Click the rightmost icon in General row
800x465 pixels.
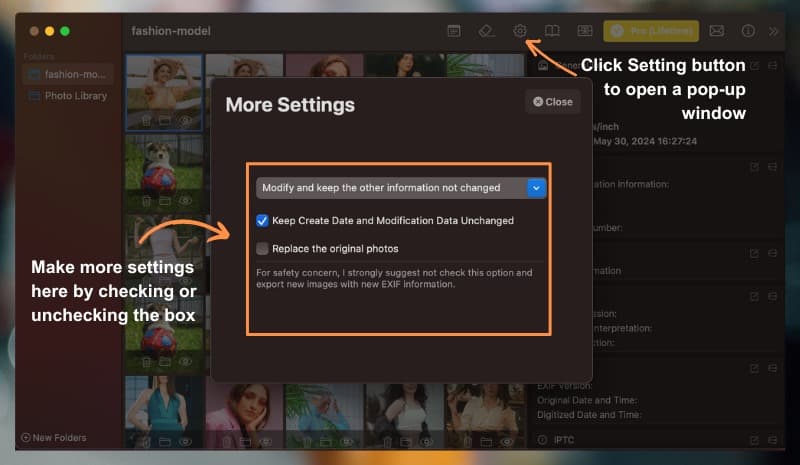(x=772, y=66)
